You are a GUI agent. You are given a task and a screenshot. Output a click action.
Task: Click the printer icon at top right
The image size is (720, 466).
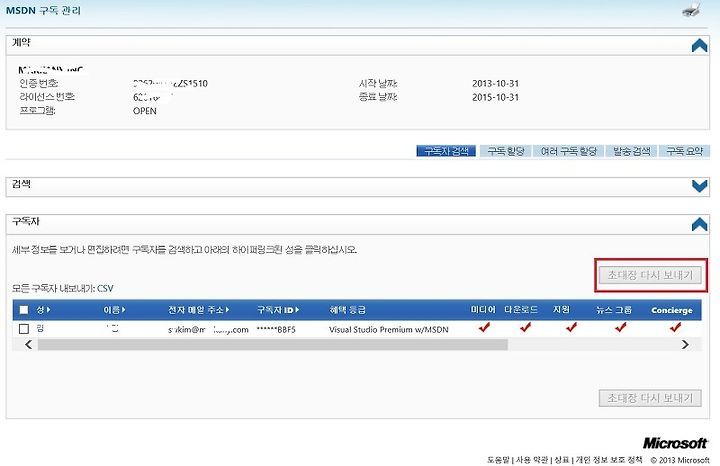pyautogui.click(x=692, y=10)
